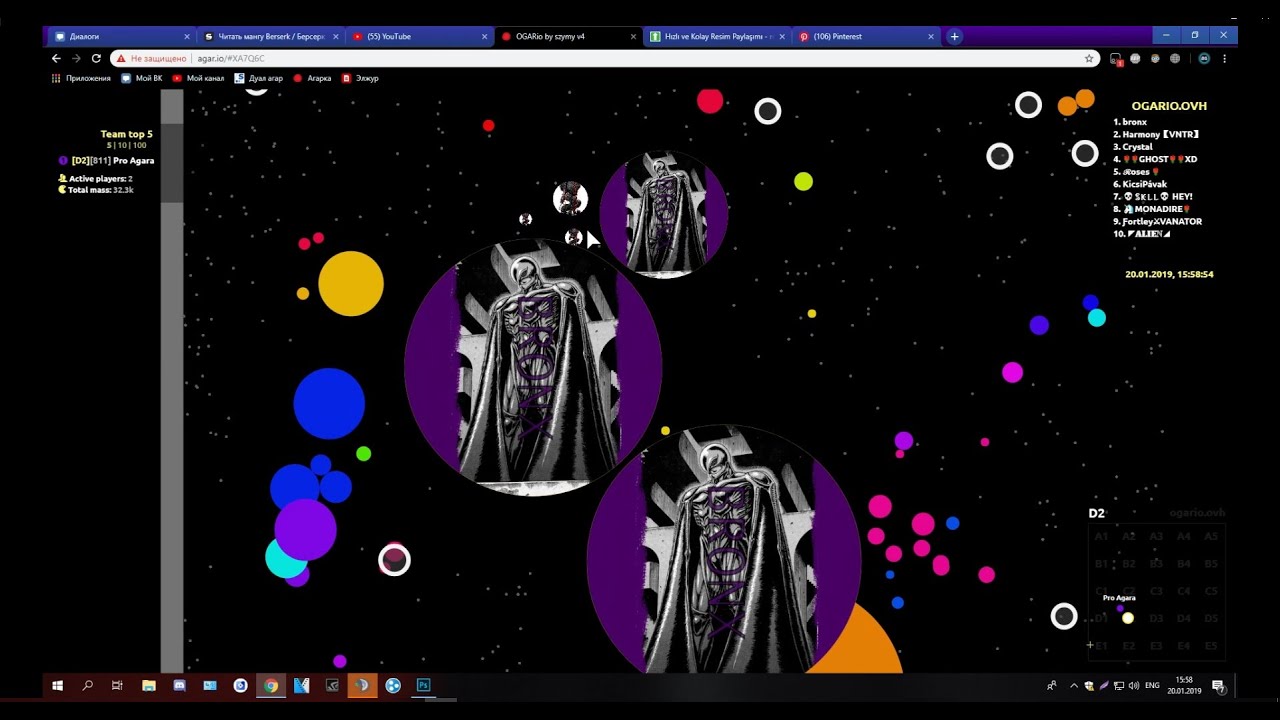Click the Total mass: 32.3k stat
Screen dimensions: 1280x720
[x=96, y=190]
